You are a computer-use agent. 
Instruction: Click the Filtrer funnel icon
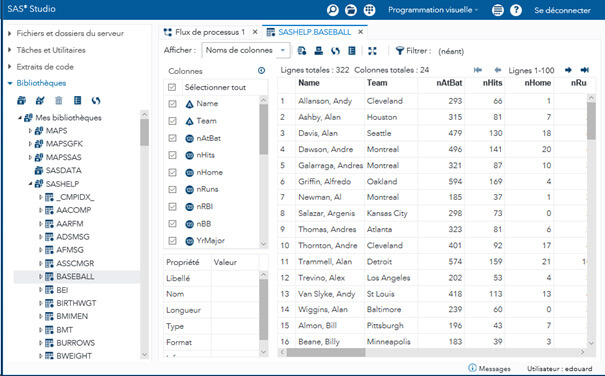click(400, 51)
